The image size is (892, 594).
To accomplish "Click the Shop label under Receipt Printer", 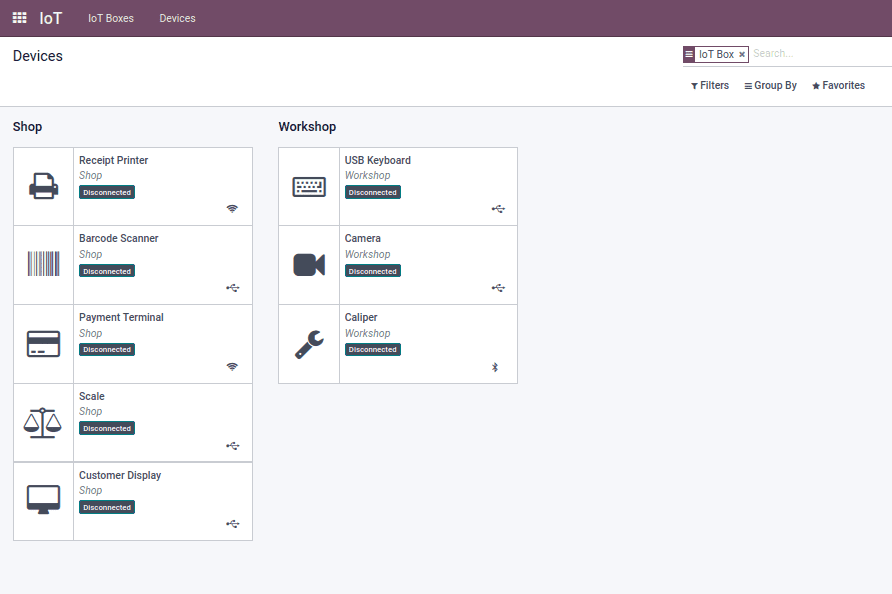I will click(90, 176).
